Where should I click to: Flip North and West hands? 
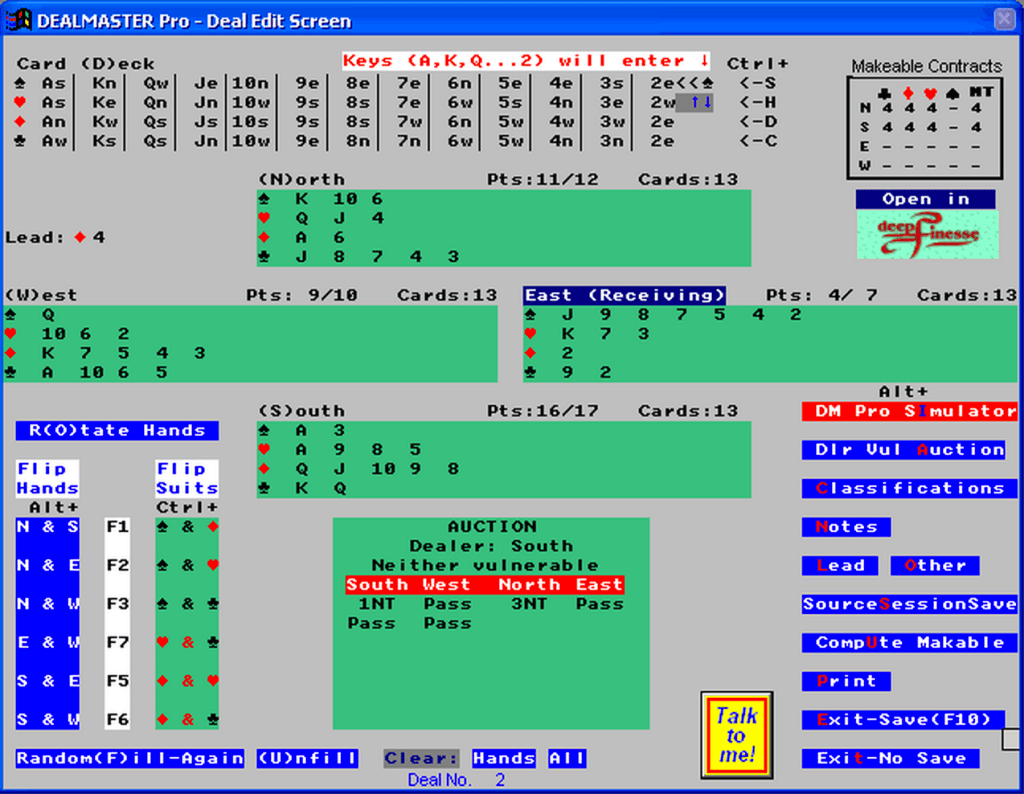pos(48,604)
